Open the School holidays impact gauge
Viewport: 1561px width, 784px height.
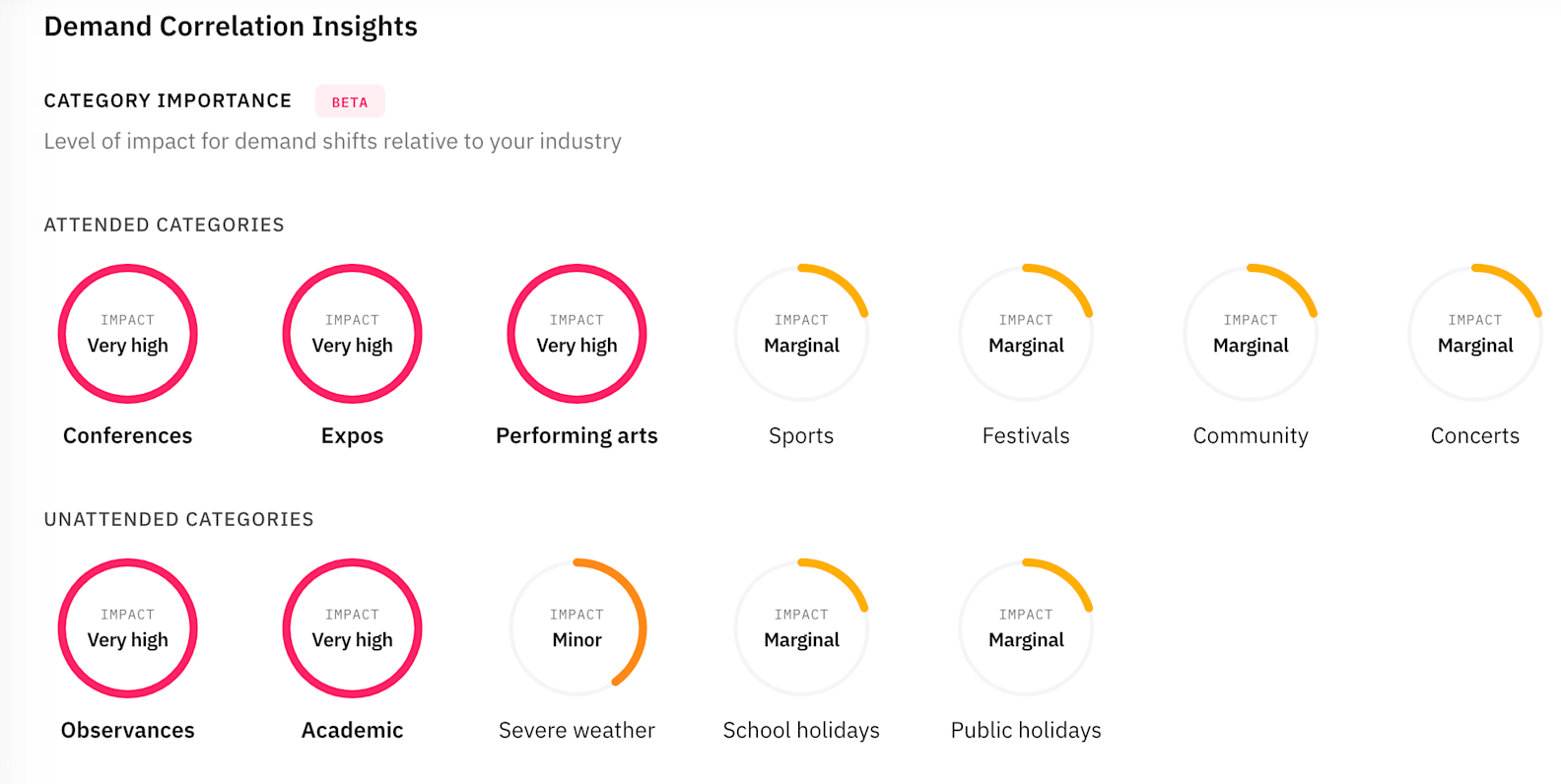pos(801,628)
